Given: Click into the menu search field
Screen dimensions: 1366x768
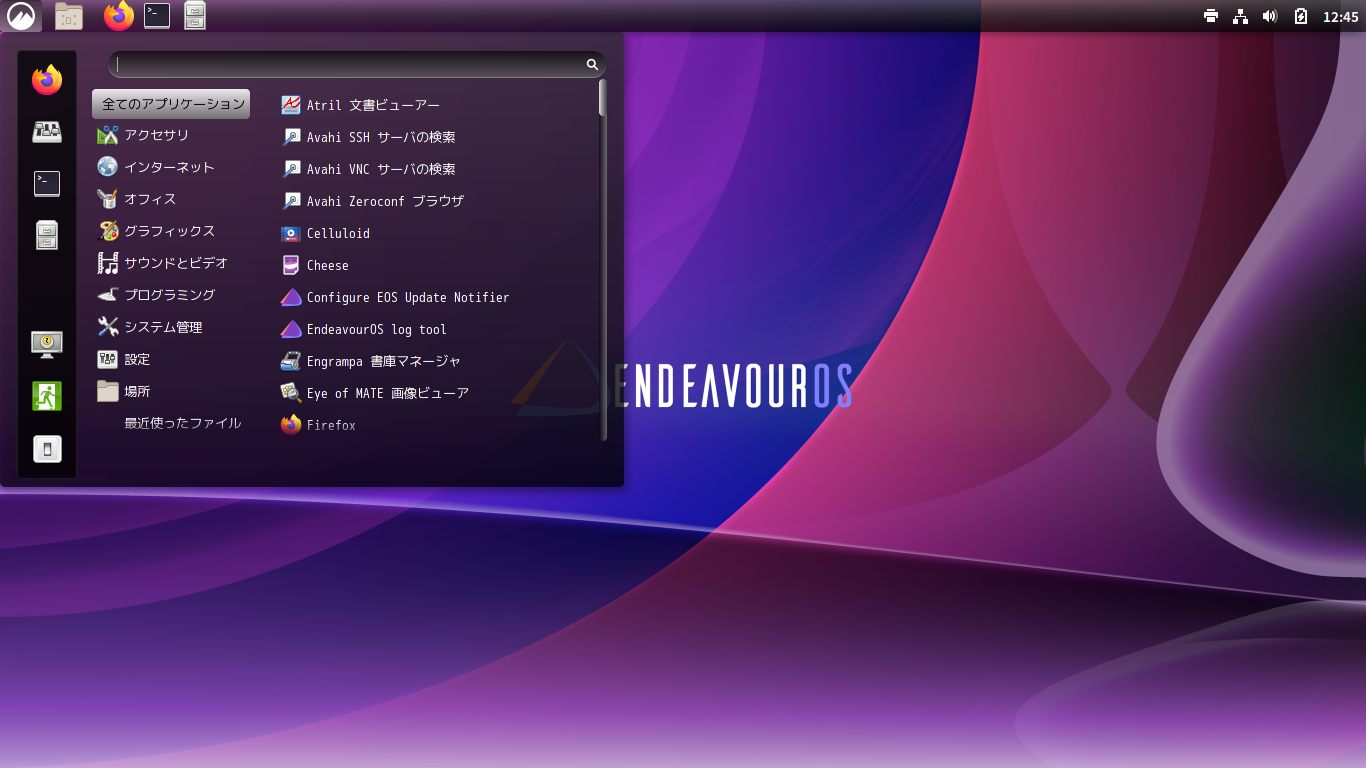Looking at the screenshot, I should pos(357,64).
